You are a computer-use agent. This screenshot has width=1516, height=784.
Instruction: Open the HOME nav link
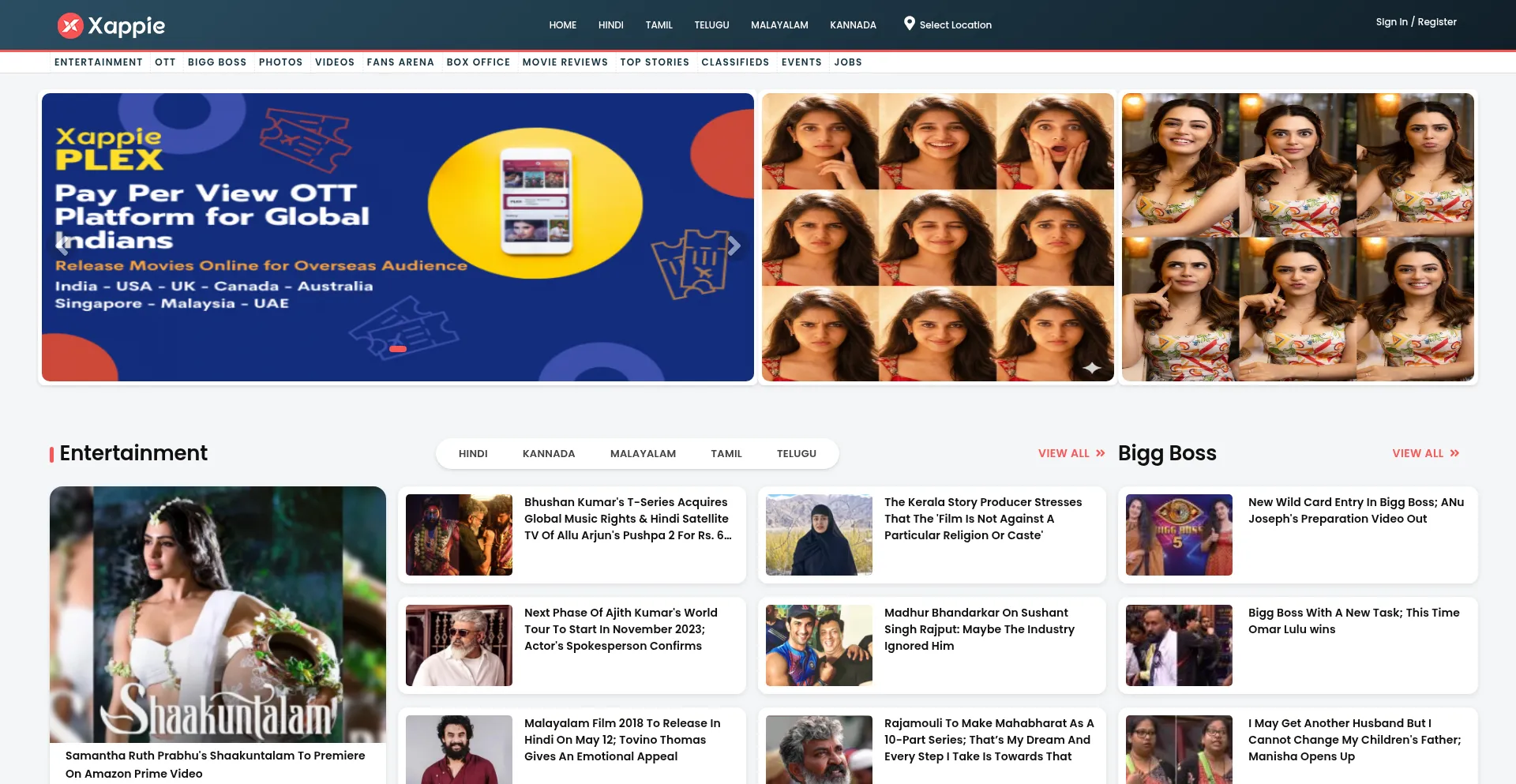coord(562,25)
